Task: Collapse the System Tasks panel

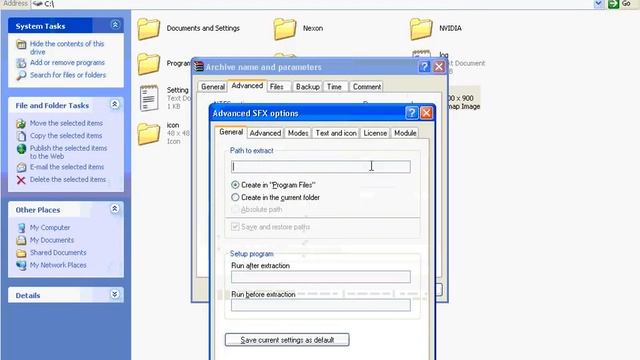Action: tap(115, 25)
